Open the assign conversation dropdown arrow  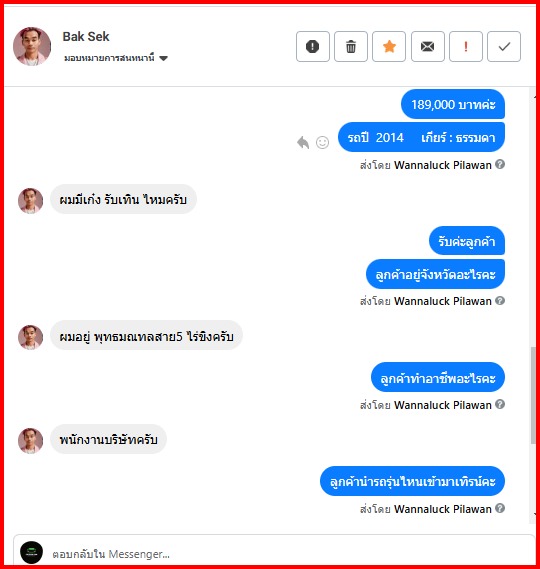(x=164, y=58)
